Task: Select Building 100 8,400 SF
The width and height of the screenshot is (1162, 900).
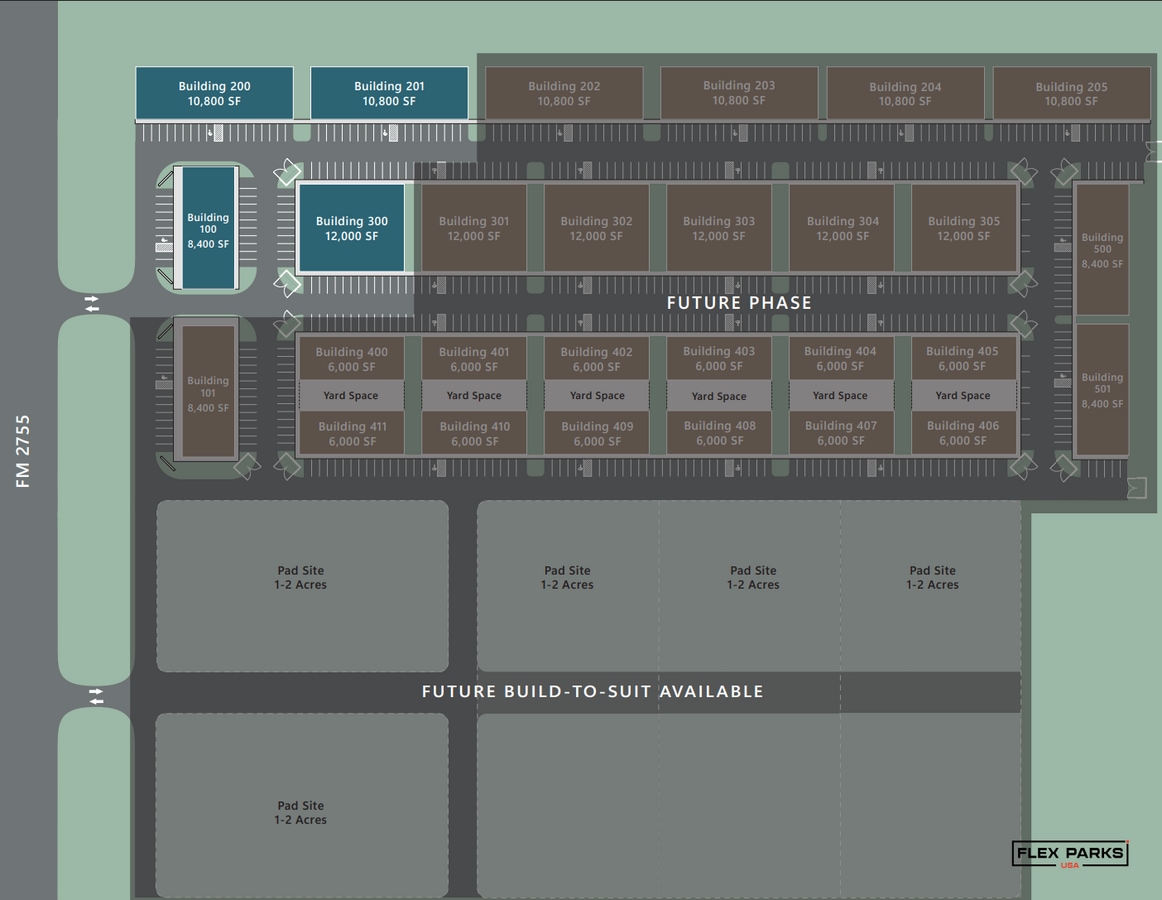Action: 208,228
